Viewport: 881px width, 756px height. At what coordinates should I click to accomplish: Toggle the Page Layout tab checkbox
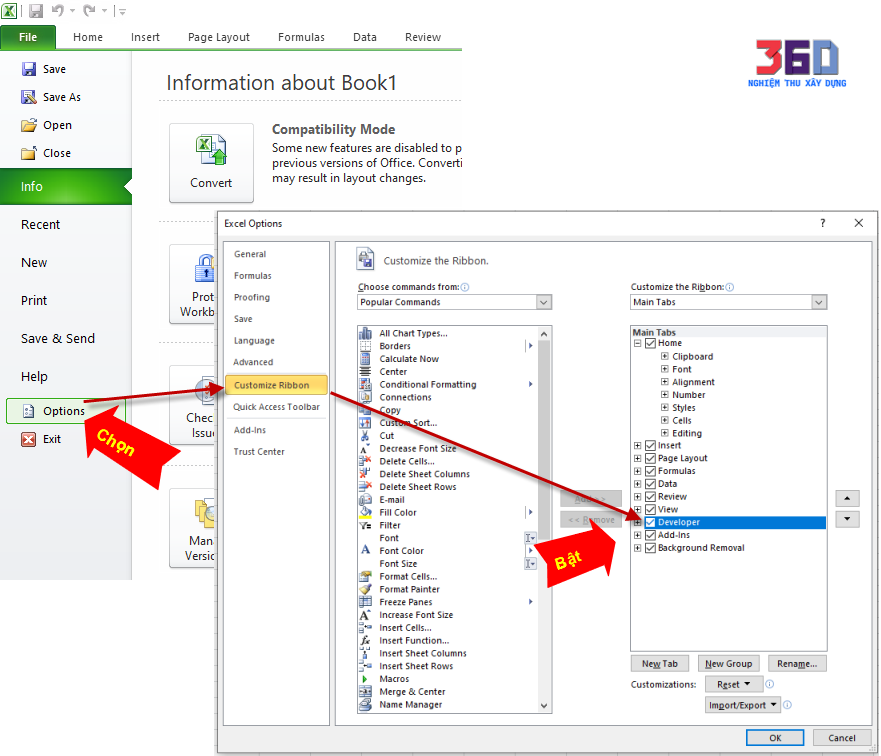point(651,458)
